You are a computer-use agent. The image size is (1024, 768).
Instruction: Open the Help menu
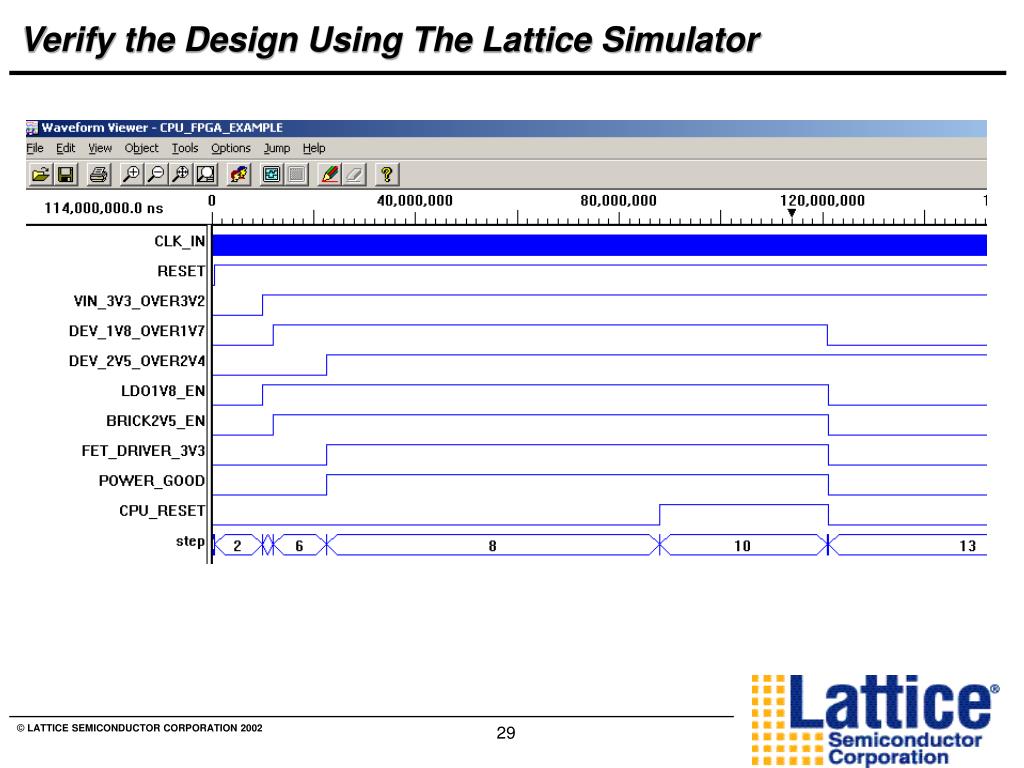click(x=314, y=148)
